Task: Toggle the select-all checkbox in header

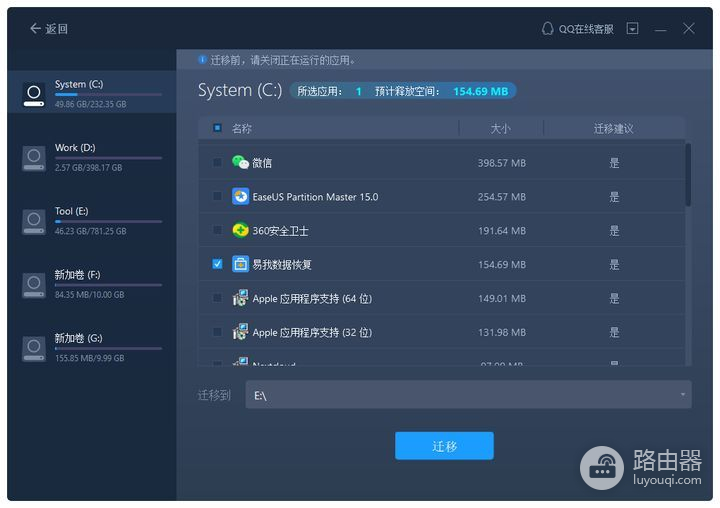Action: [x=217, y=128]
